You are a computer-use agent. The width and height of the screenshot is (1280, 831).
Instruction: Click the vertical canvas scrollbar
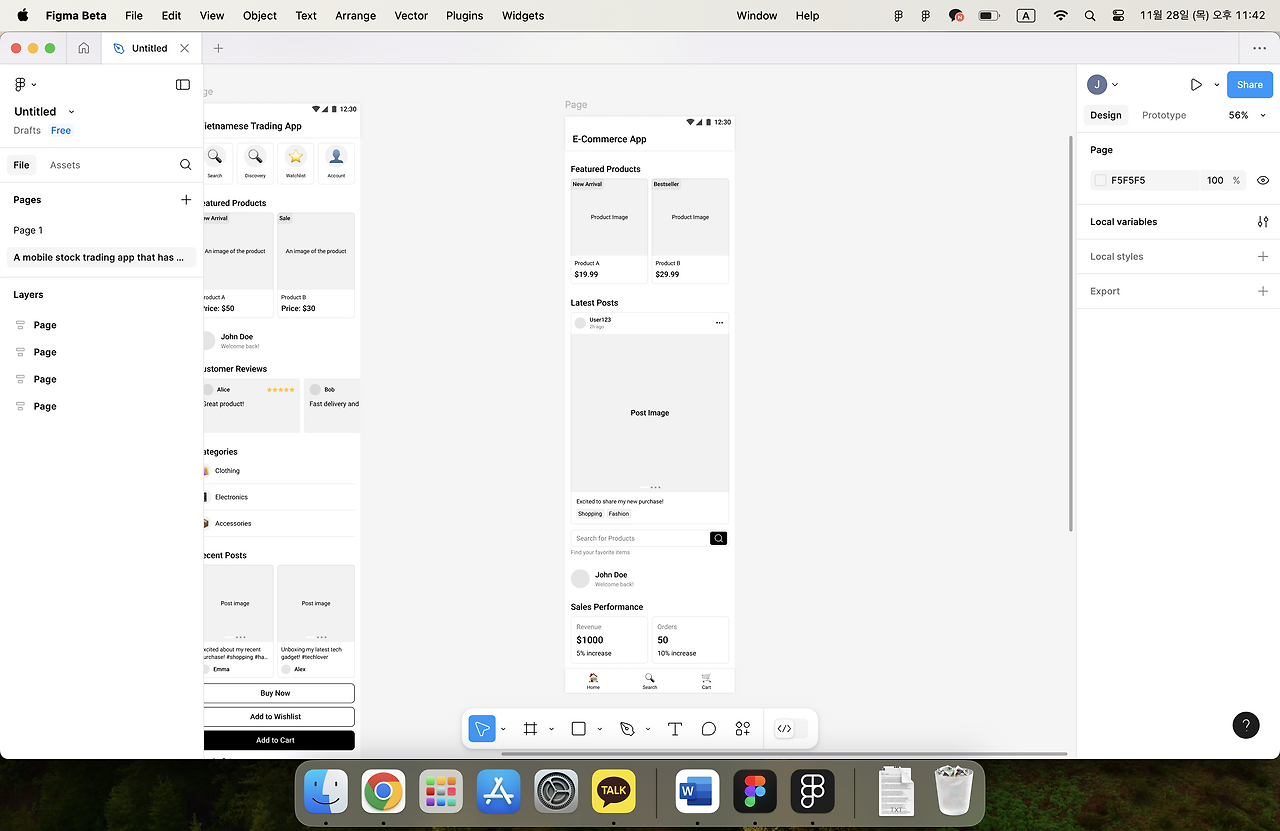1071,333
